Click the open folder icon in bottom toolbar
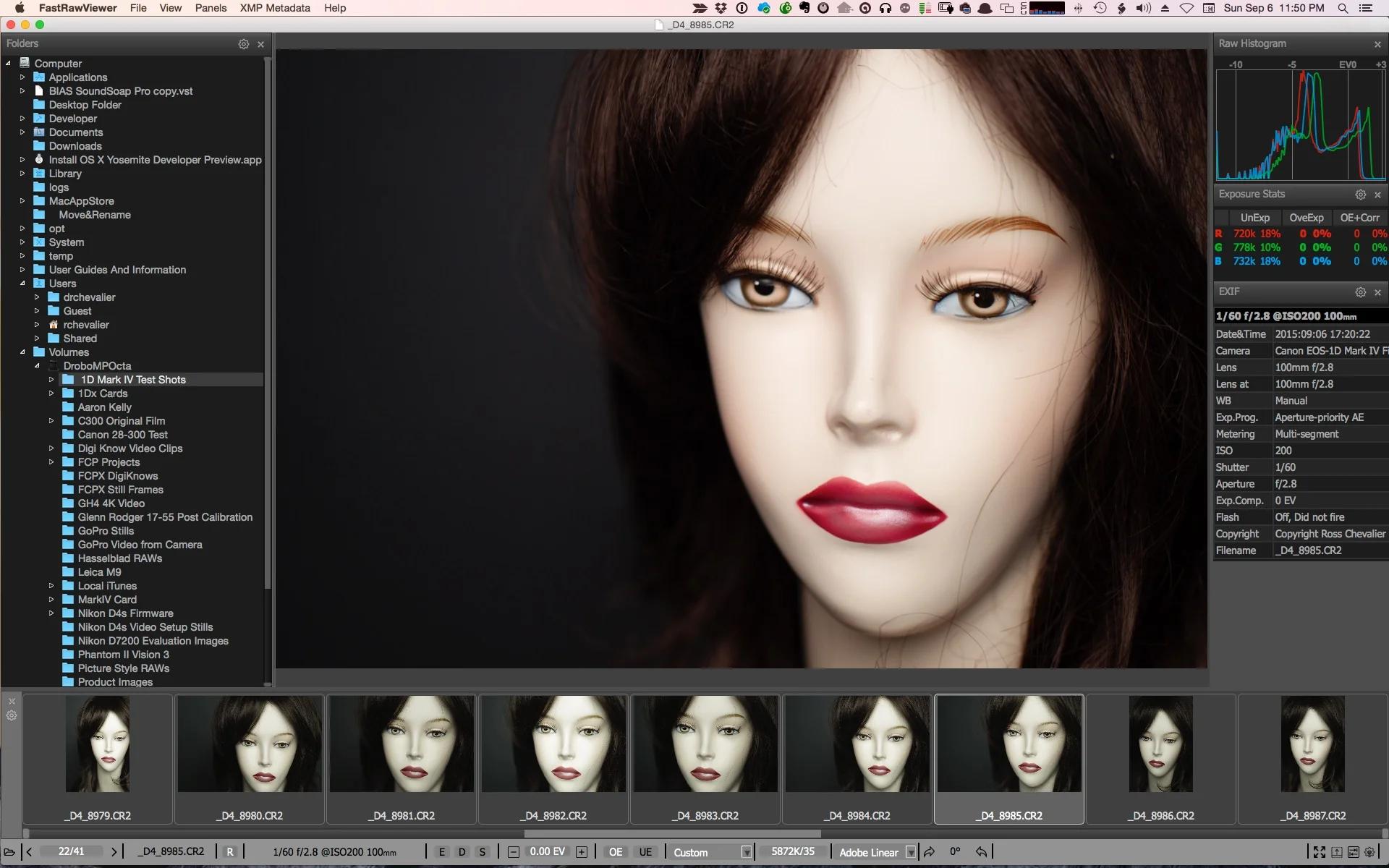This screenshot has height=868, width=1389. (9, 852)
